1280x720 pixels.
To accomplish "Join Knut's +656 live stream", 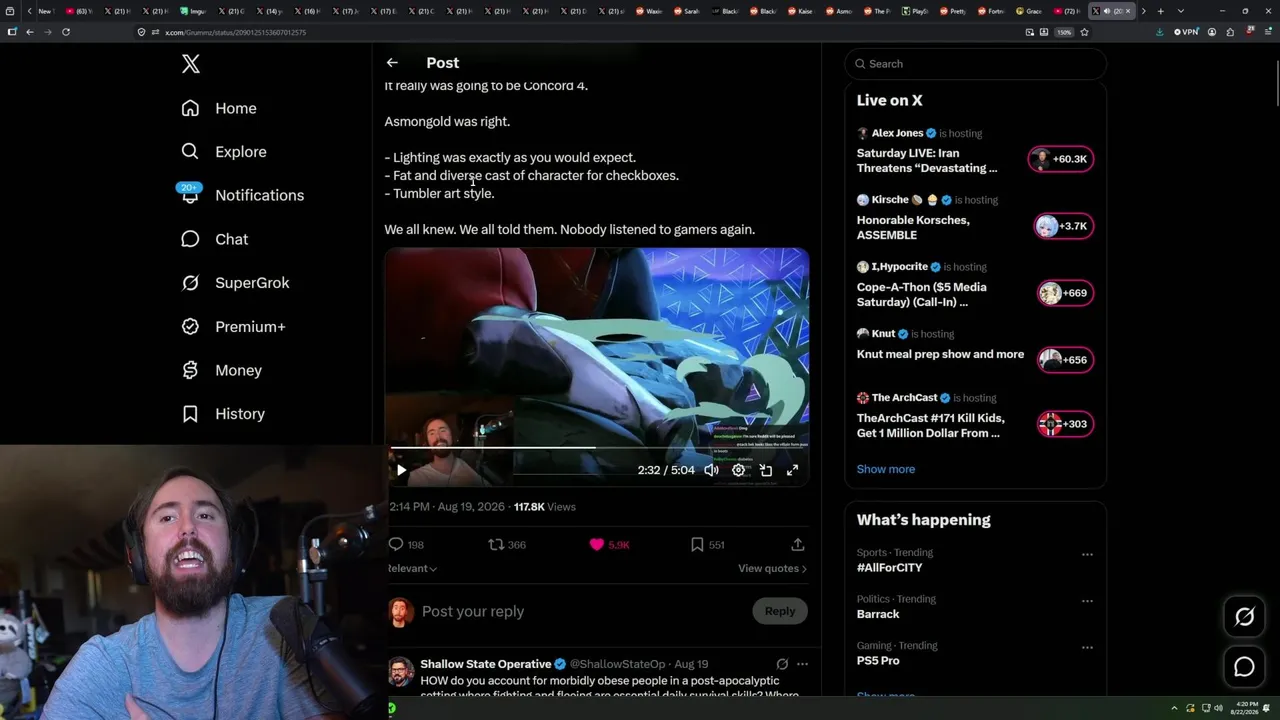I will pyautogui.click(x=1065, y=360).
